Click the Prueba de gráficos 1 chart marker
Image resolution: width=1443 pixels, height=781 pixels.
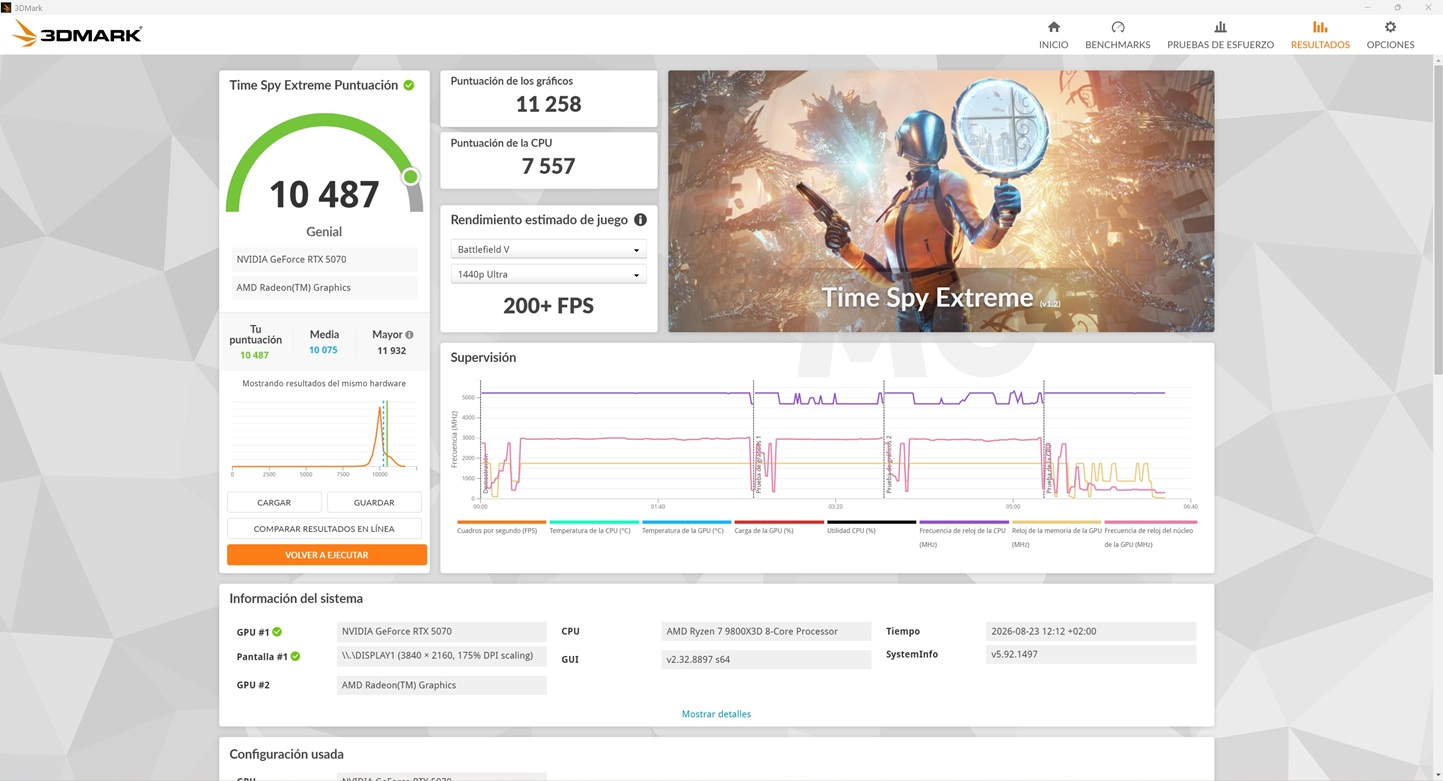(x=758, y=465)
